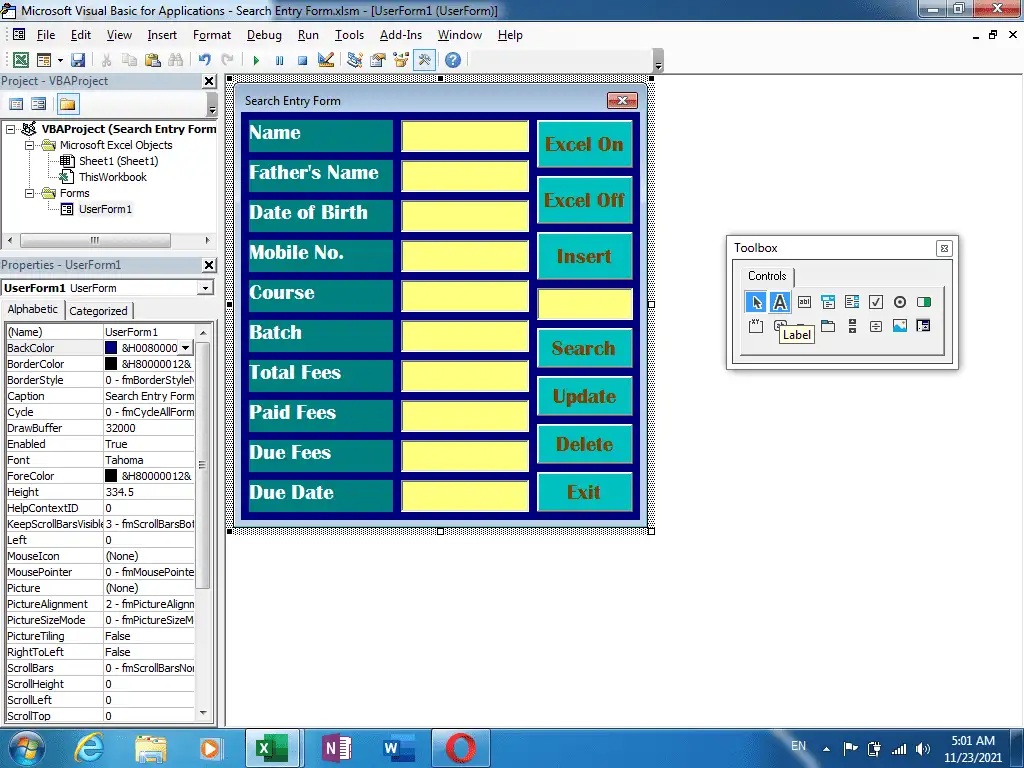
Task: Select Sheet1 (Sheet1) in project tree
Action: (118, 161)
